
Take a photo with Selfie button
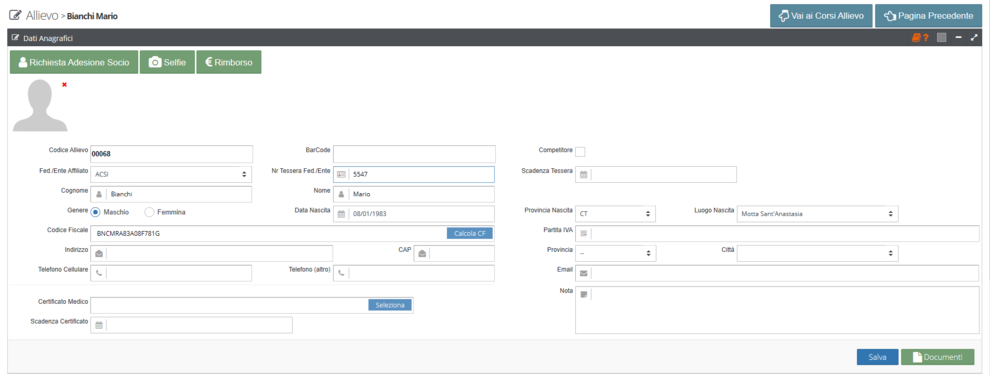(167, 63)
